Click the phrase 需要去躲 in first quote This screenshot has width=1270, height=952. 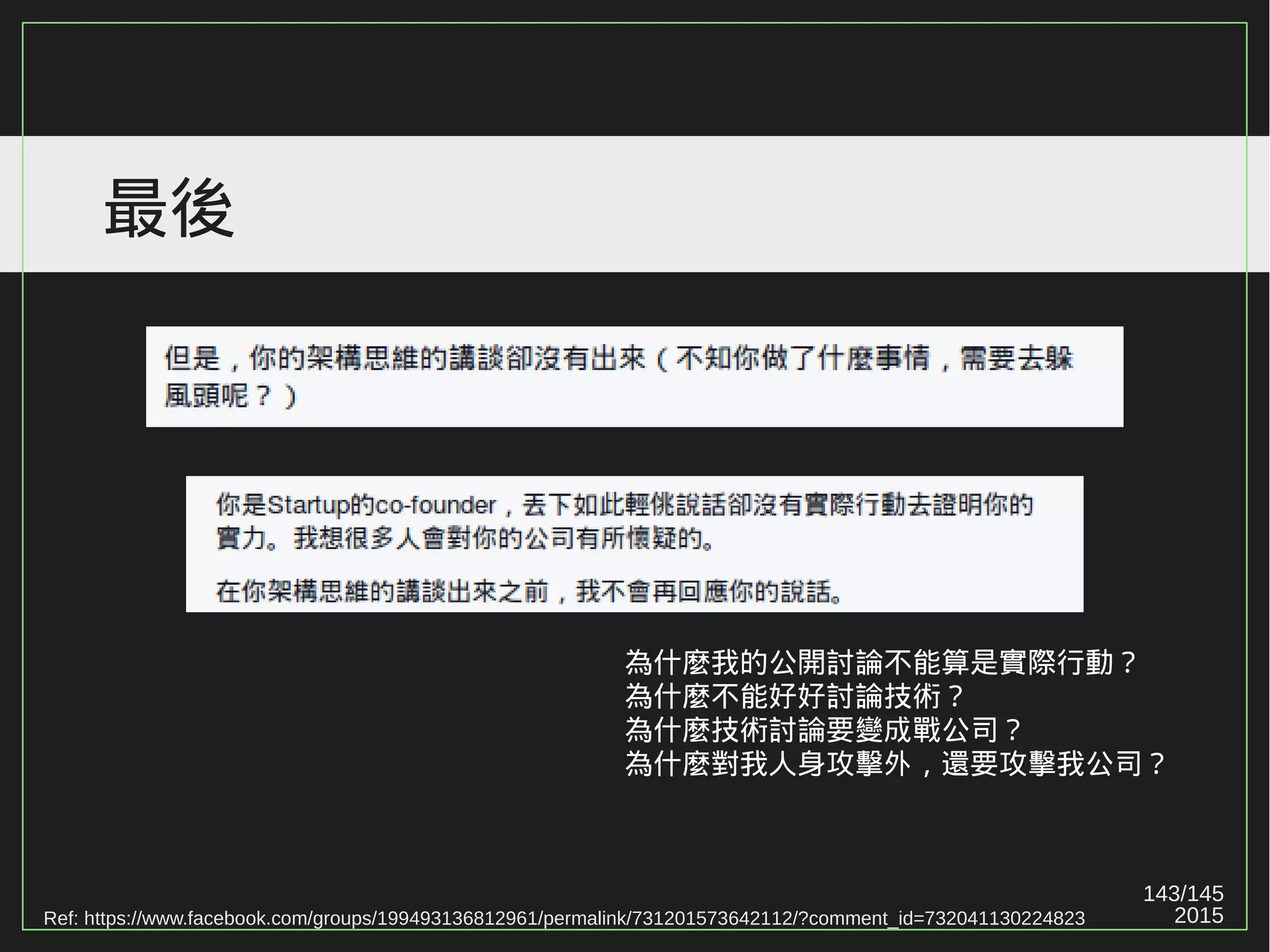click(x=1017, y=358)
